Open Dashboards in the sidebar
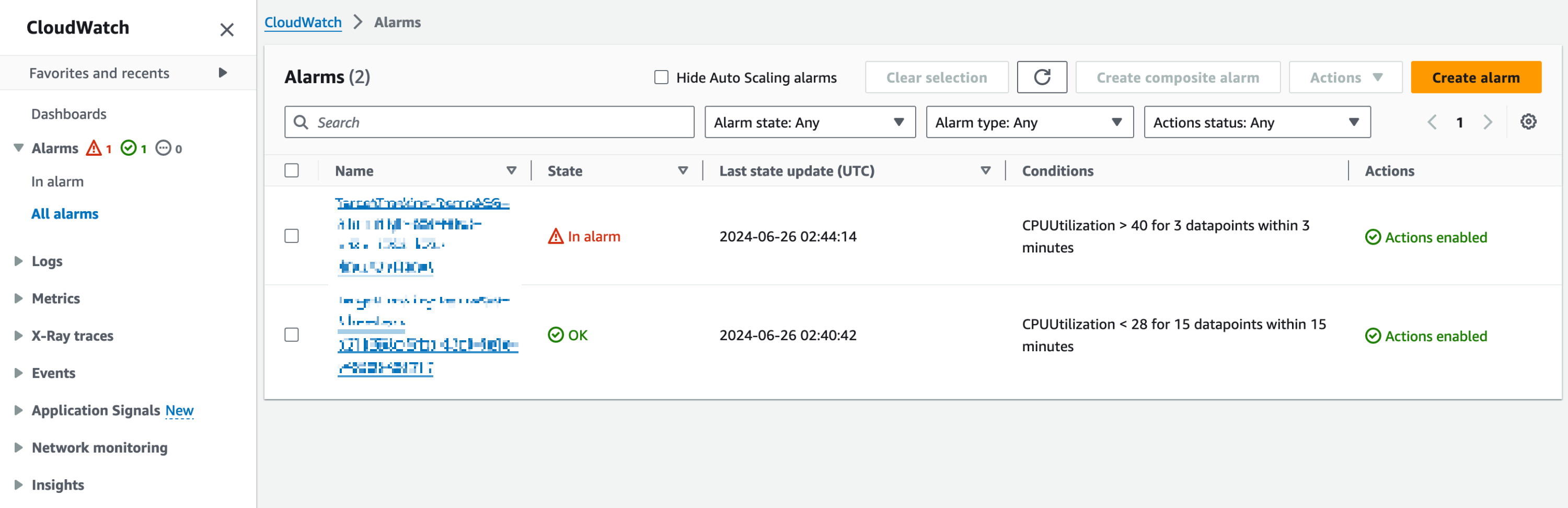 click(69, 114)
